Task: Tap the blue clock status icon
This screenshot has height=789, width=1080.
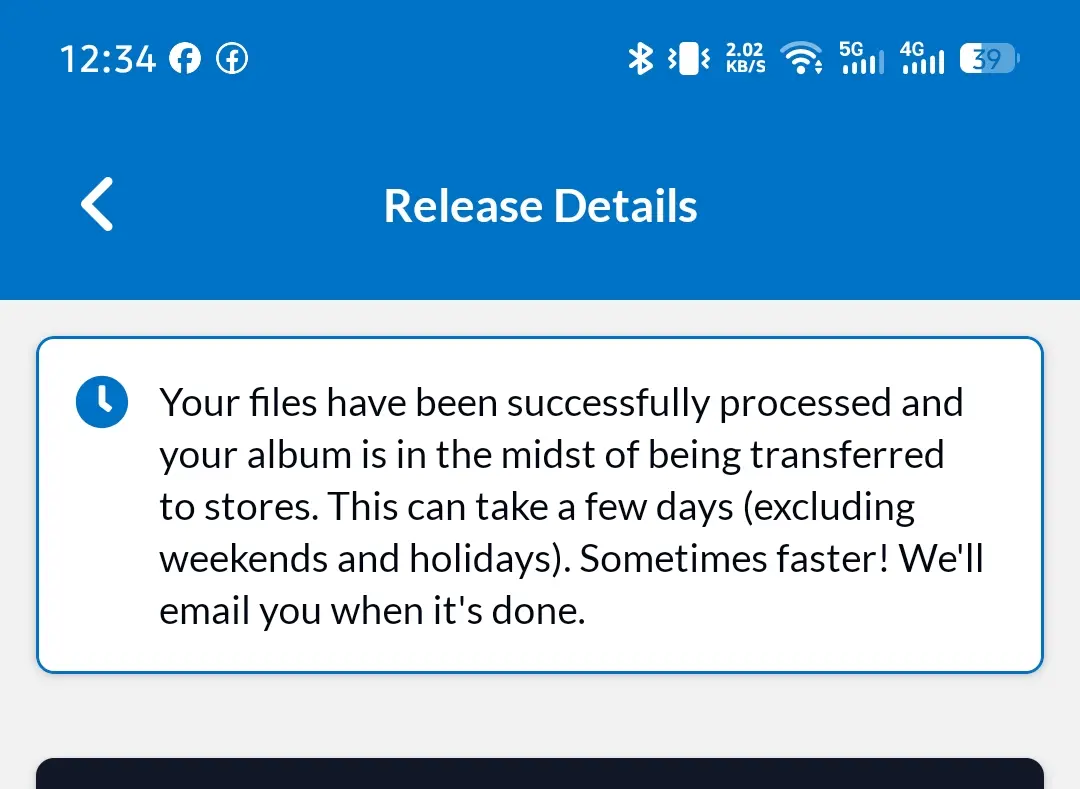Action: [x=102, y=402]
